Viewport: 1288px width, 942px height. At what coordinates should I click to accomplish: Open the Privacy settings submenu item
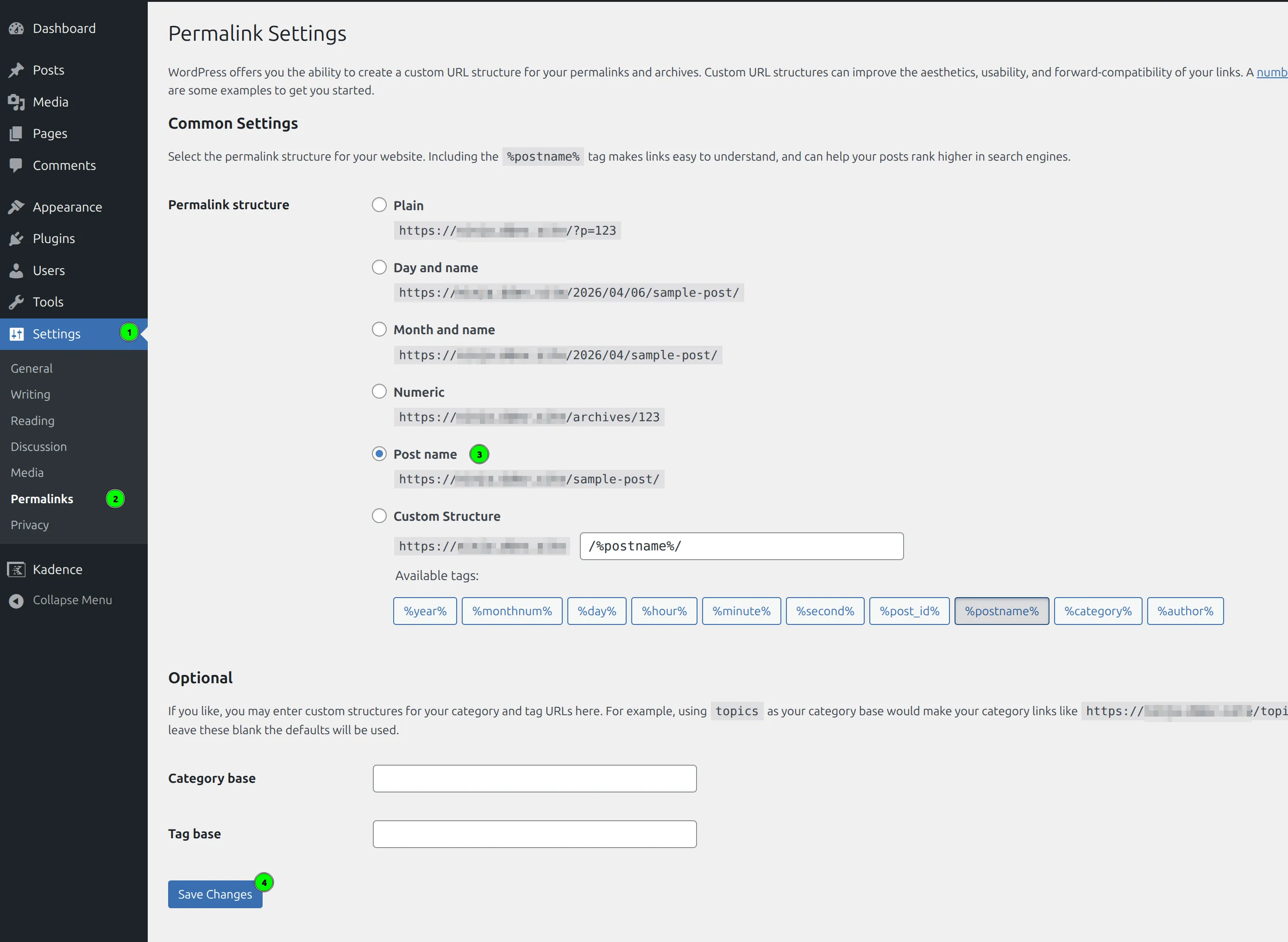30,524
